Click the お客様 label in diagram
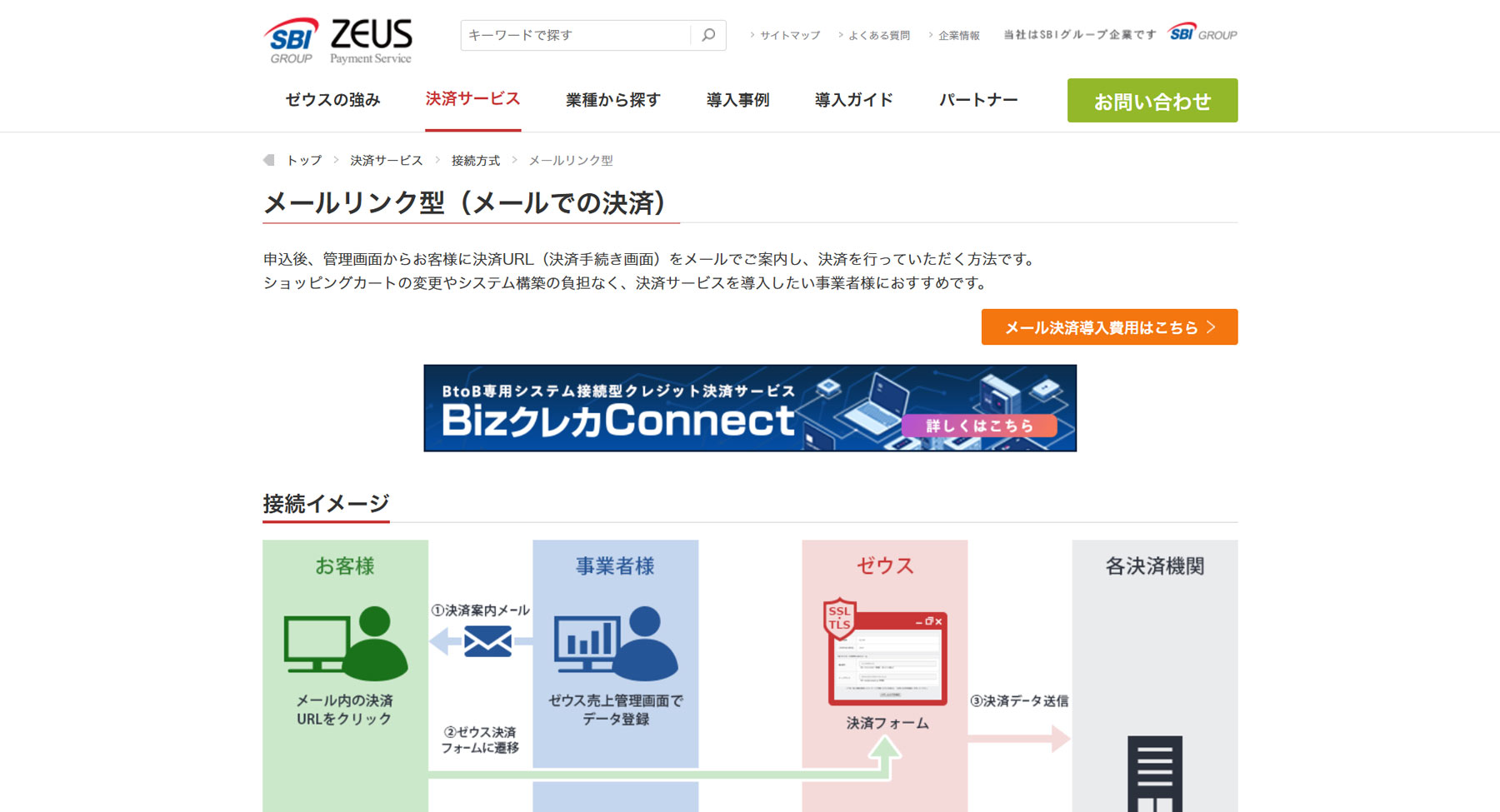 point(345,566)
